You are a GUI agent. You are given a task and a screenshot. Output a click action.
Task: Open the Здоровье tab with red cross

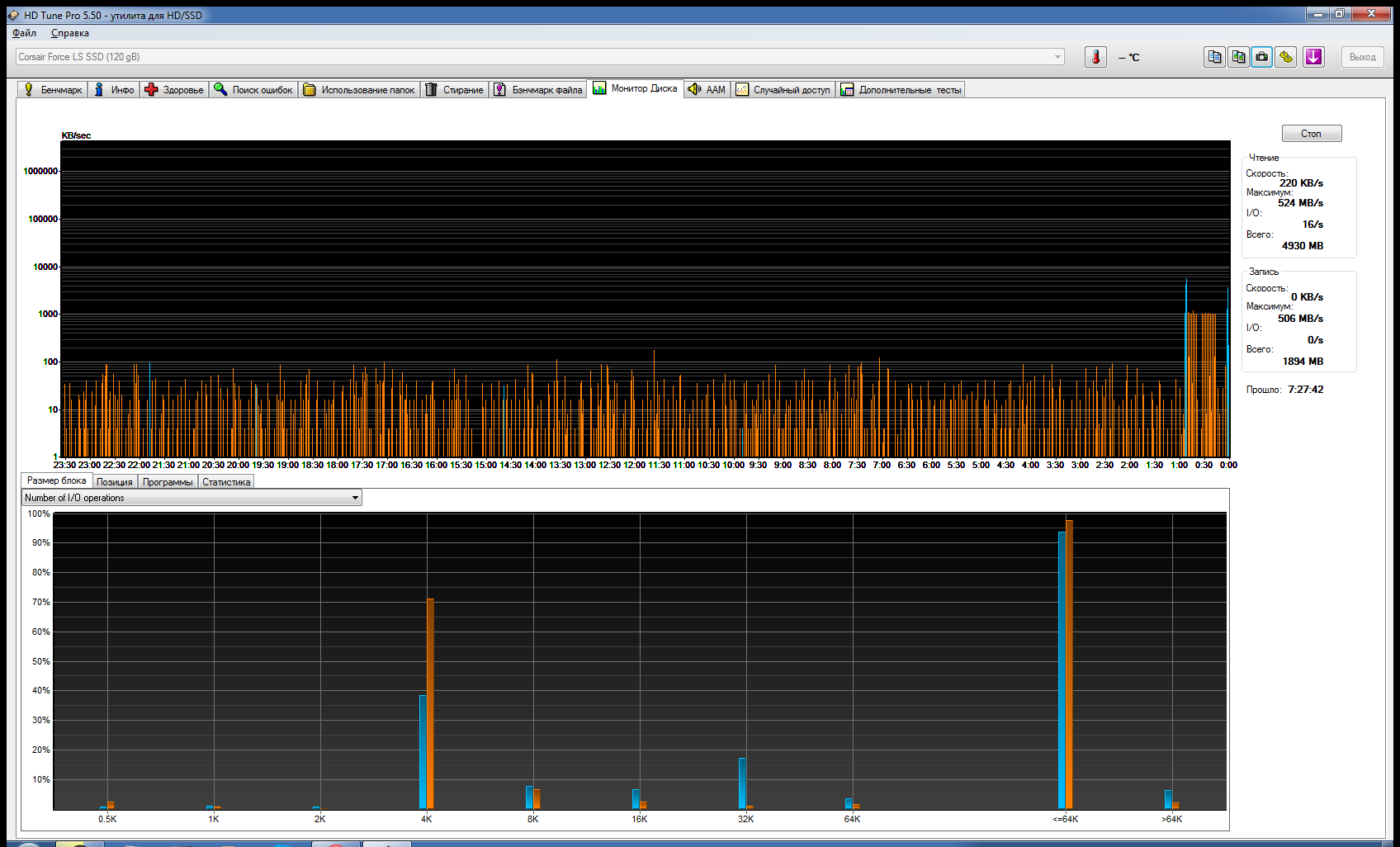[x=174, y=90]
